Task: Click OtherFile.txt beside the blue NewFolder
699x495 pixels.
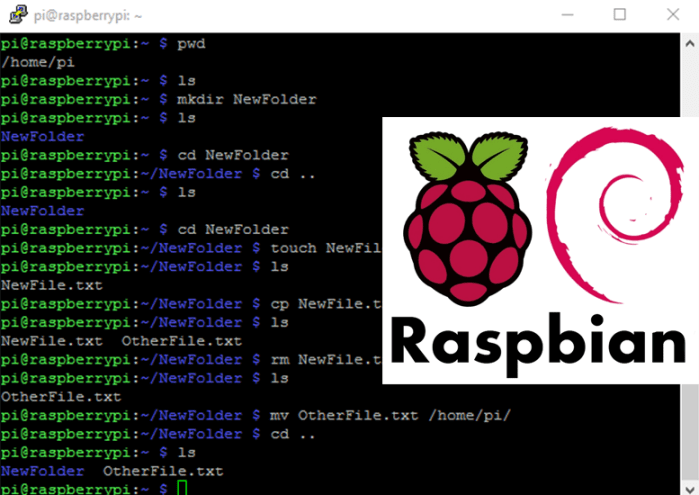Action: [163, 470]
